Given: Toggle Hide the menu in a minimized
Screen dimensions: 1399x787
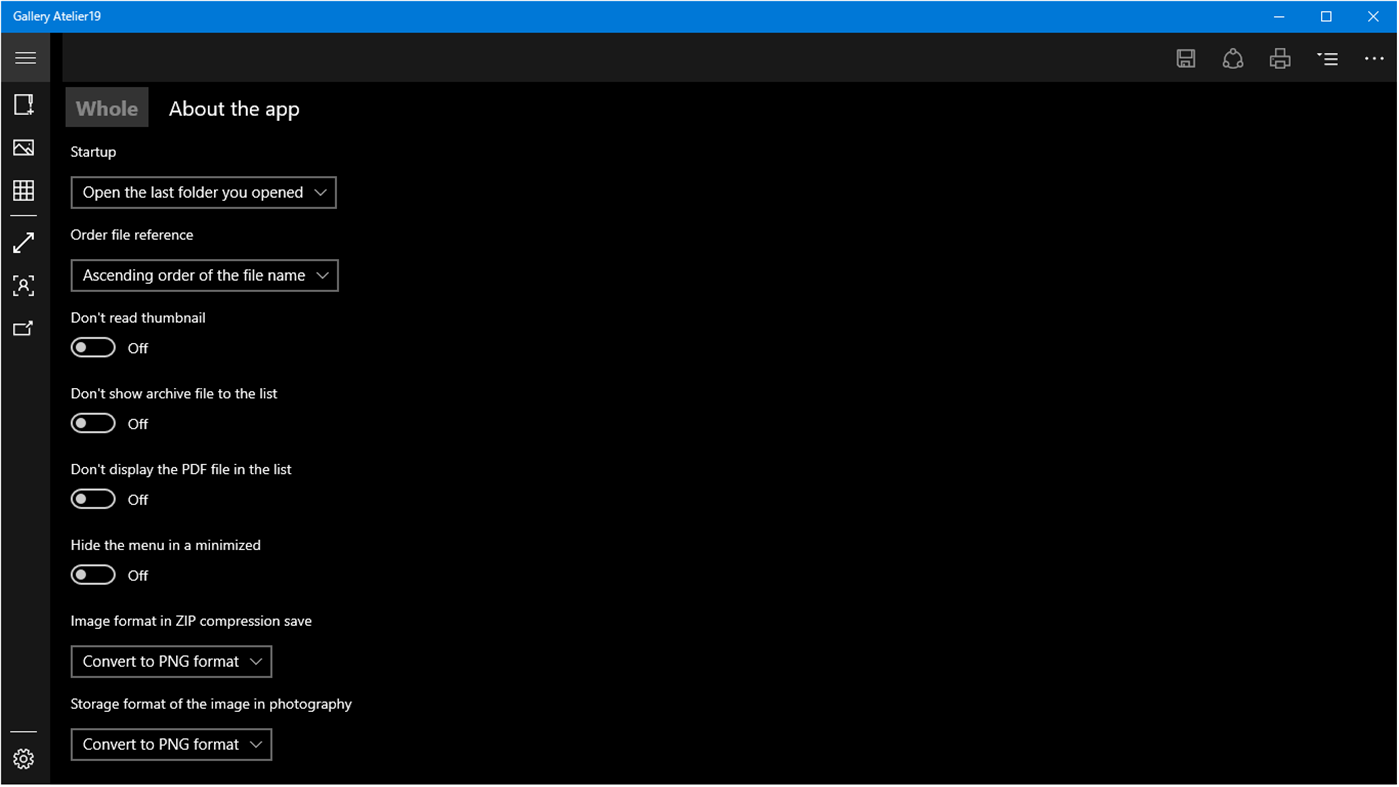Looking at the screenshot, I should 93,574.
